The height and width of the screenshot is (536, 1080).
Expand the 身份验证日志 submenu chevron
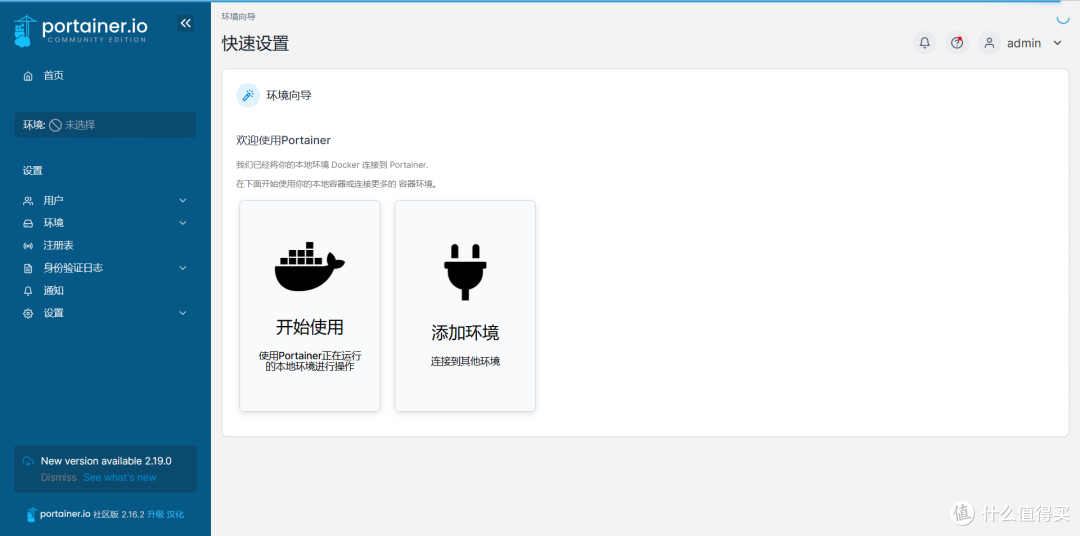point(183,268)
